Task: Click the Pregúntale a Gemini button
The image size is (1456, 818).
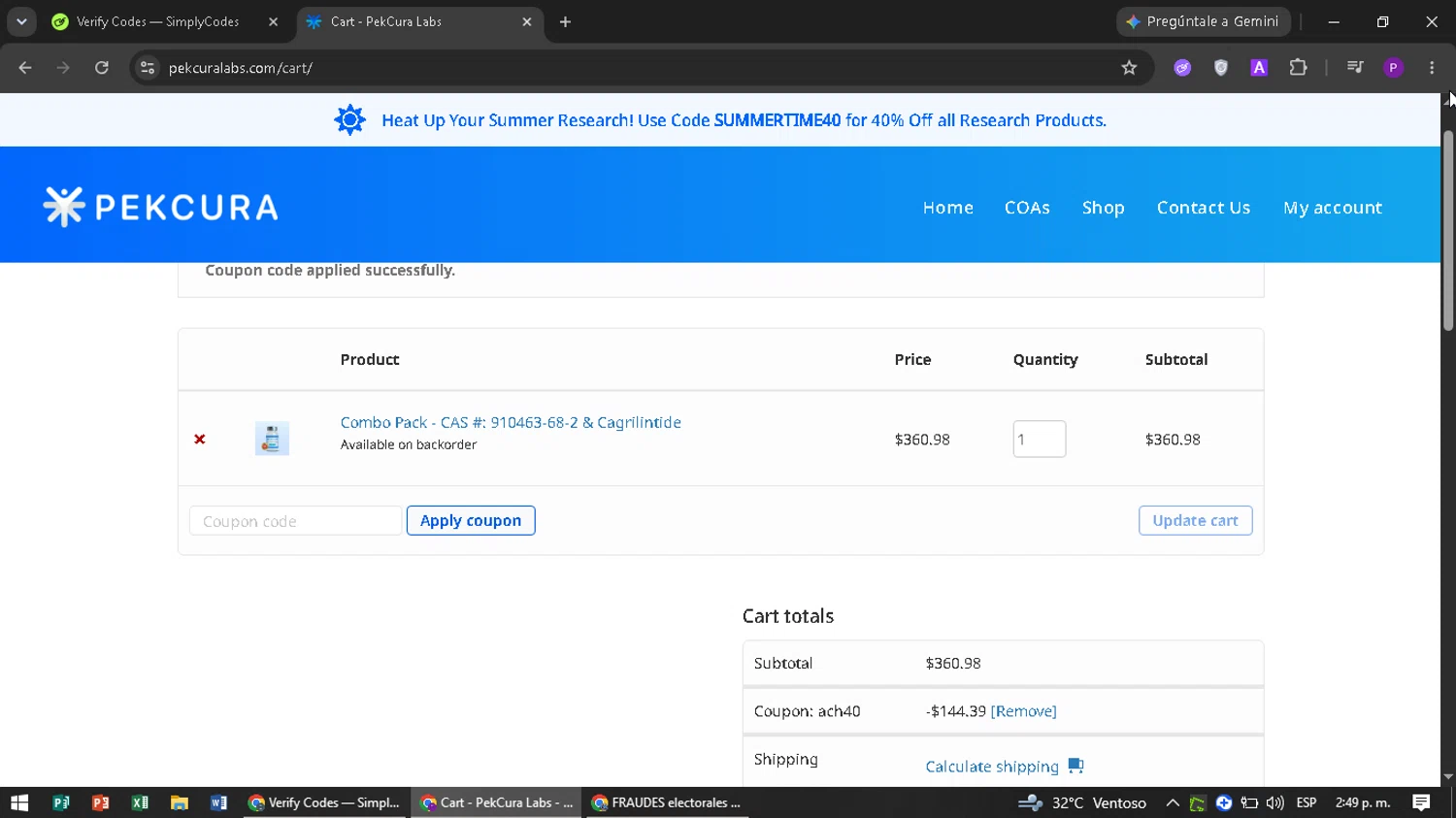Action: [1203, 21]
